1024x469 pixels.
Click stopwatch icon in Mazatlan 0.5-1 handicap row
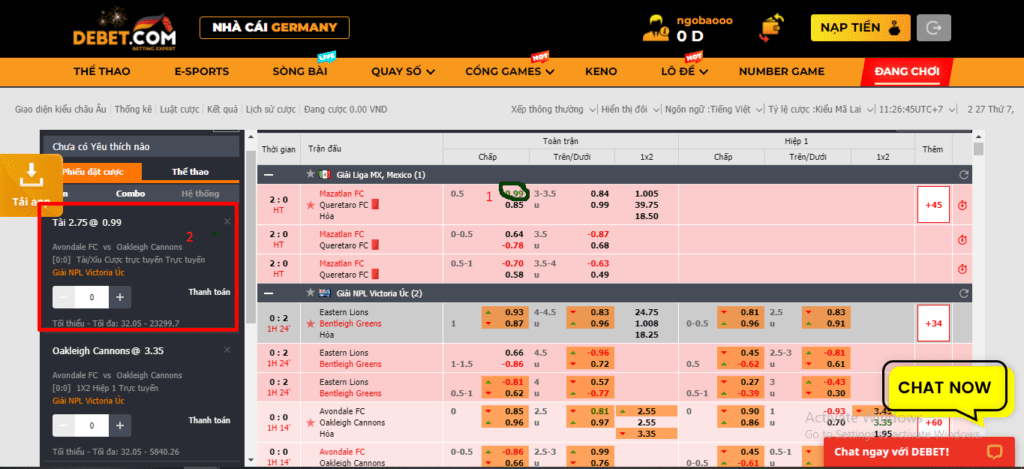pos(962,269)
